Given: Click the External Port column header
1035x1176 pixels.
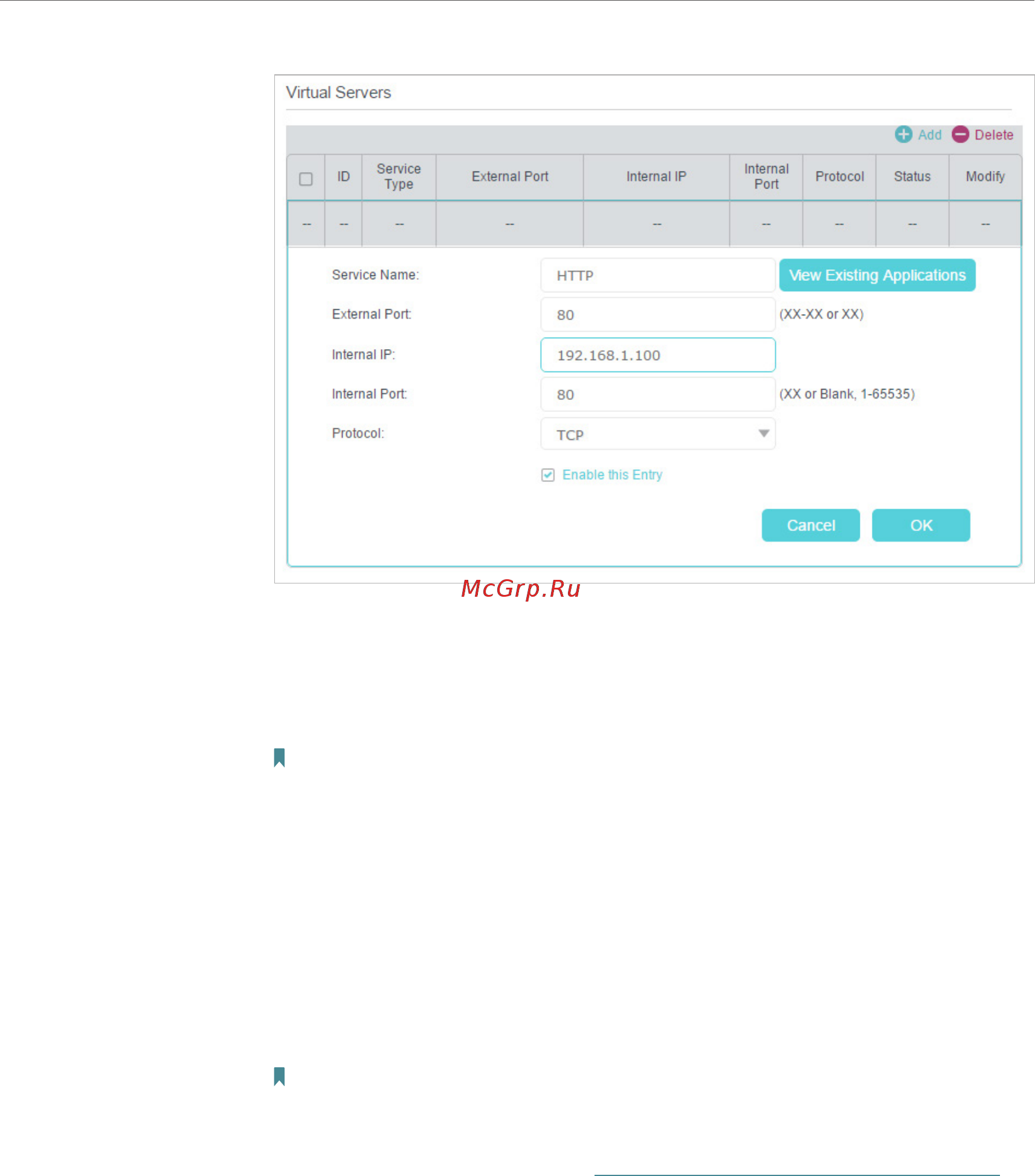Looking at the screenshot, I should 510,176.
